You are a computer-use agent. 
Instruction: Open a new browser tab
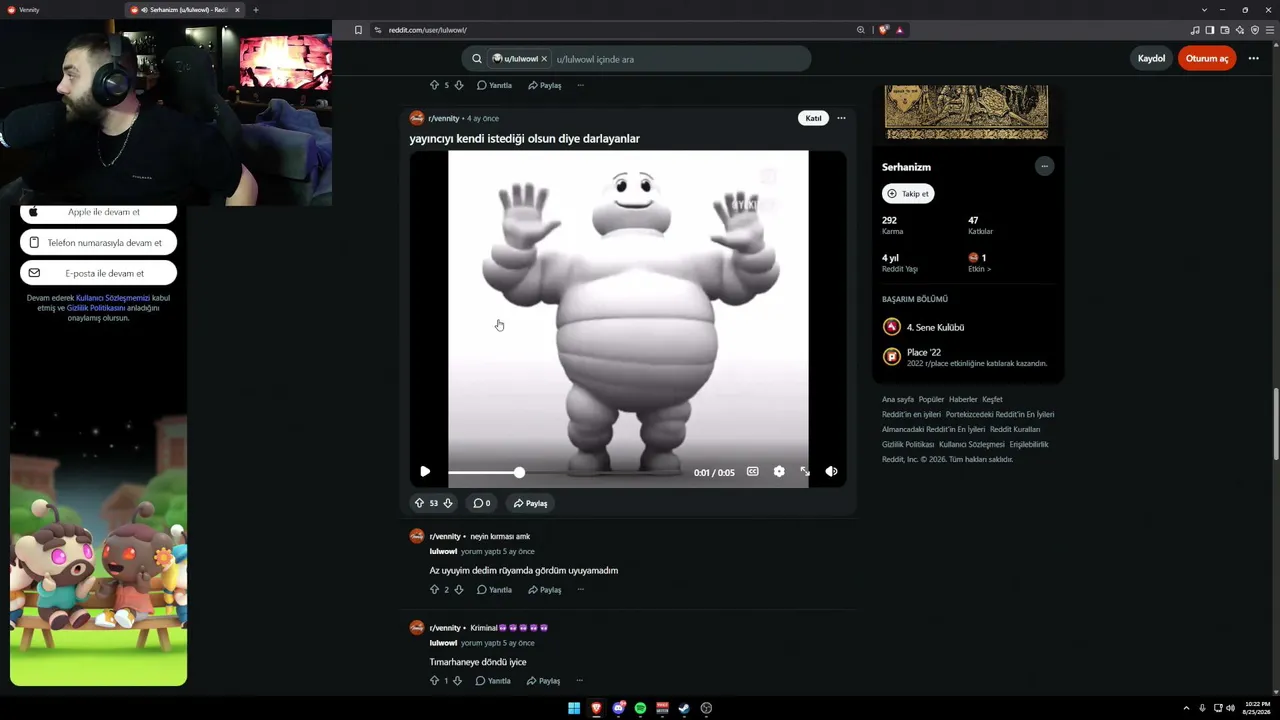pos(255,10)
